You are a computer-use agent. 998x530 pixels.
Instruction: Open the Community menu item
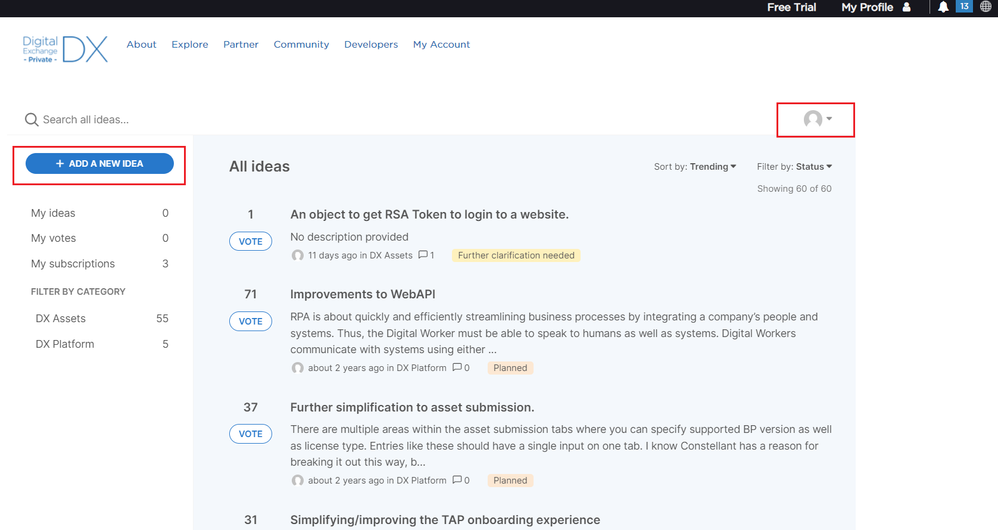coord(301,44)
